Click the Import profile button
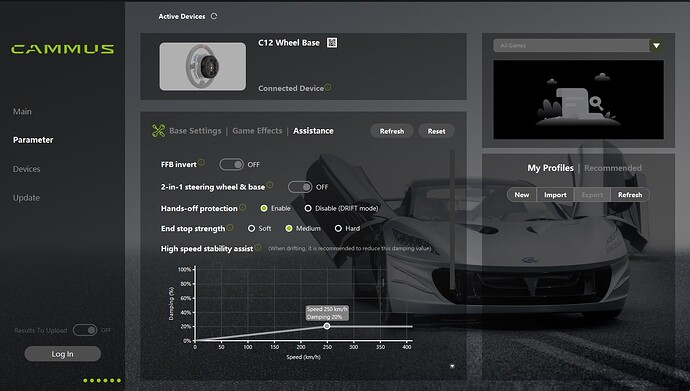 555,195
